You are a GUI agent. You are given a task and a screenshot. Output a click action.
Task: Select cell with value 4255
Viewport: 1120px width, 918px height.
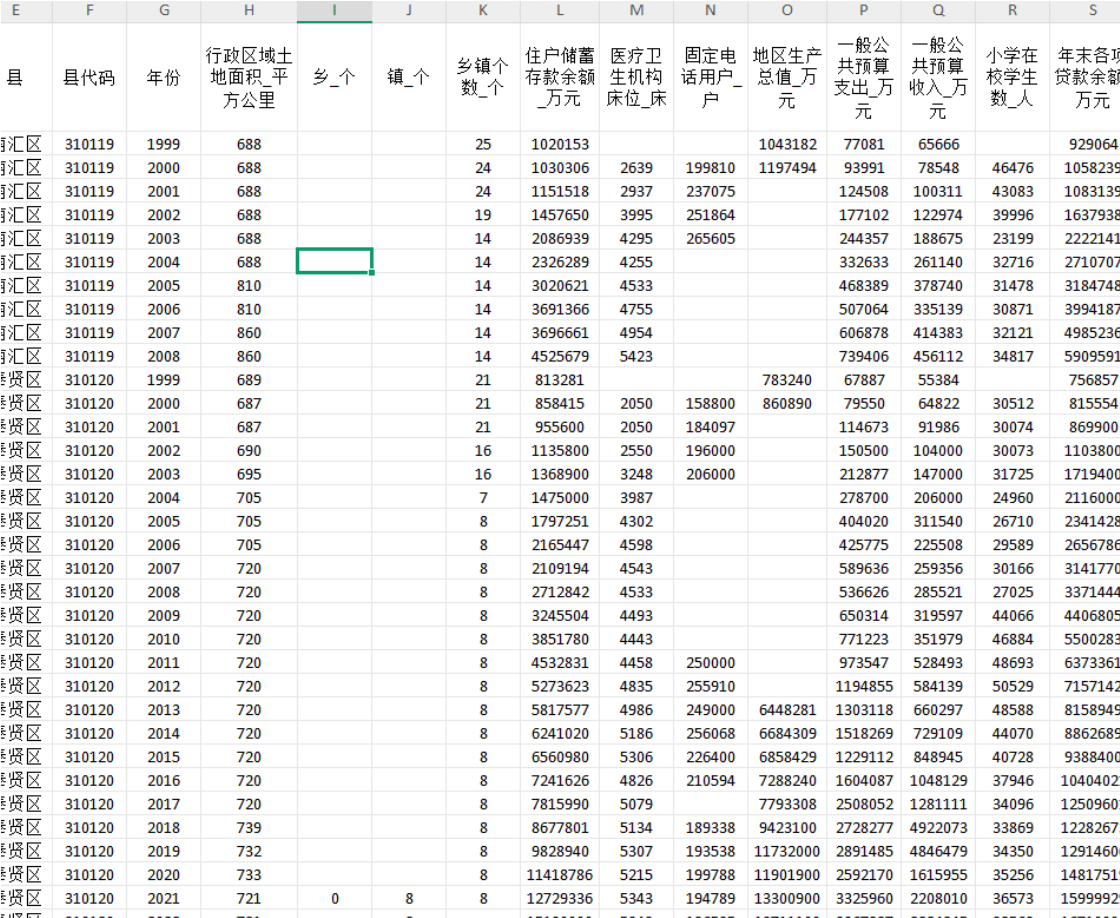coord(636,262)
